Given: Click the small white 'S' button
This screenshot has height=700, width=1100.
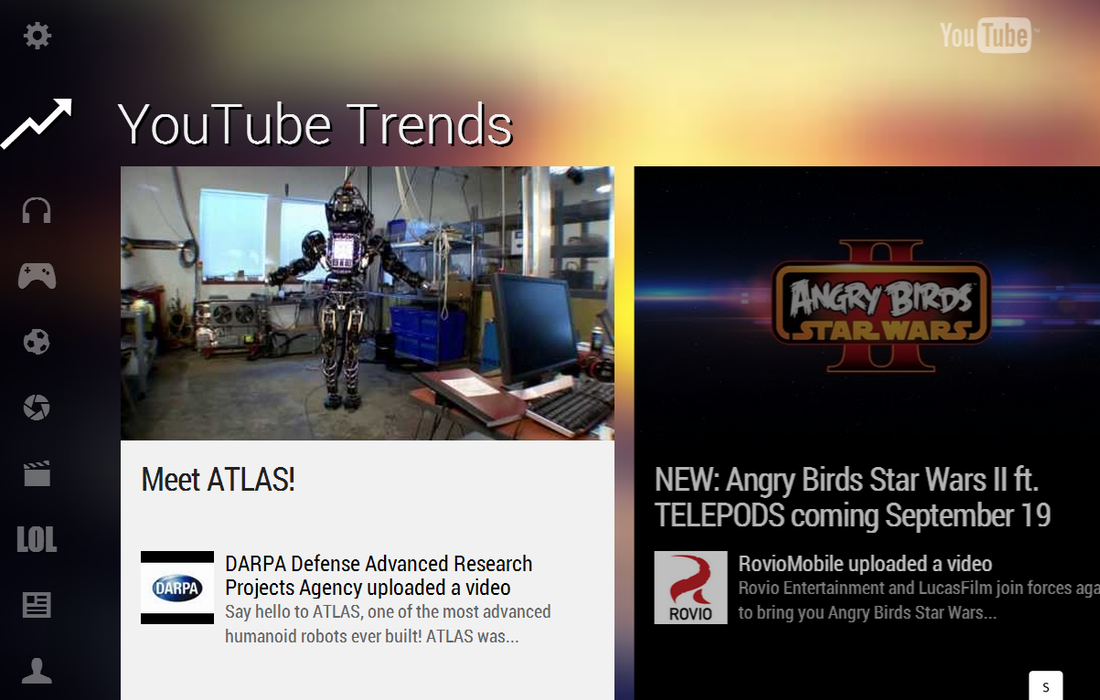Looking at the screenshot, I should tap(1045, 686).
